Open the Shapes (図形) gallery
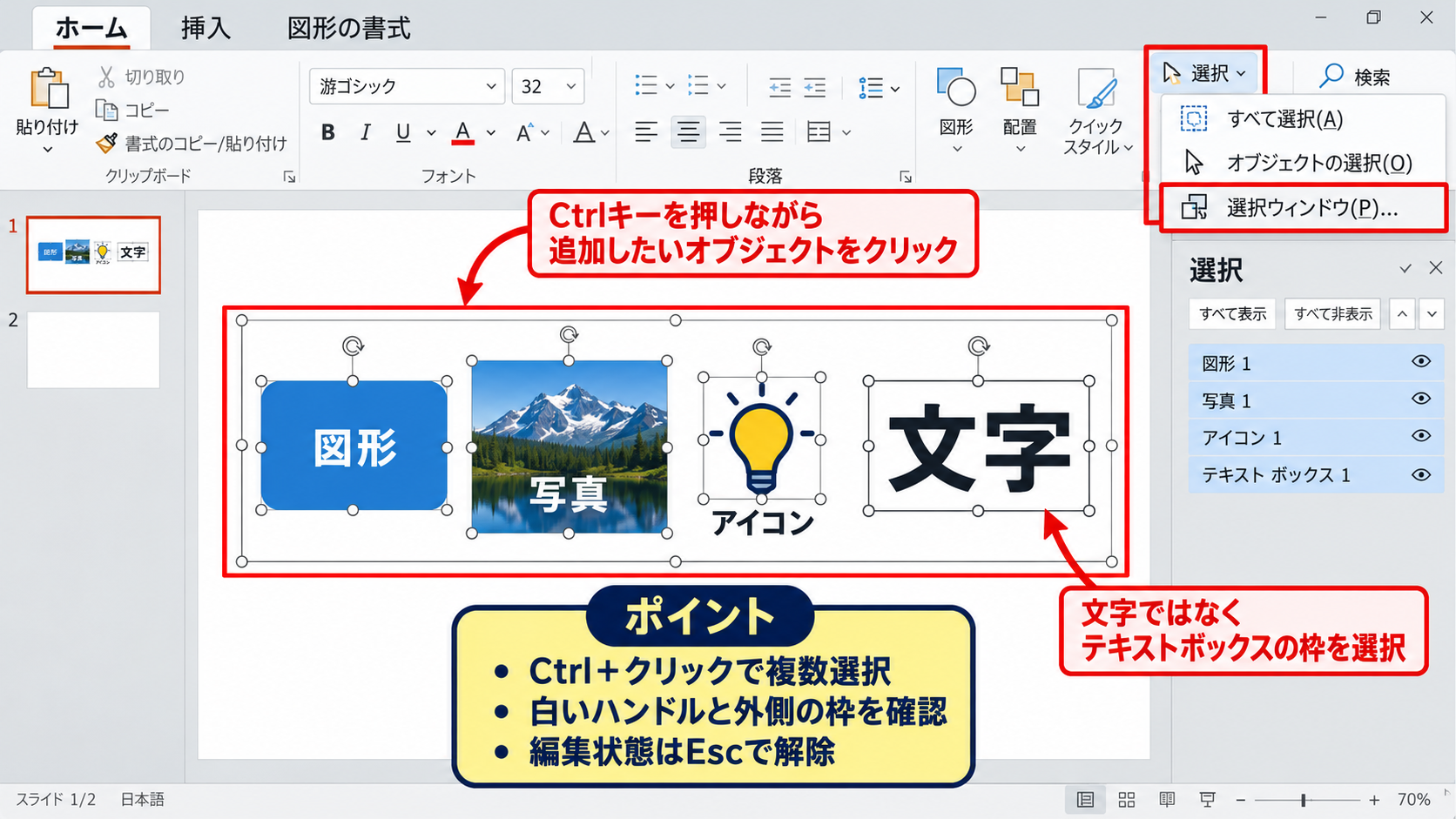This screenshot has width=1456, height=819. [956, 109]
